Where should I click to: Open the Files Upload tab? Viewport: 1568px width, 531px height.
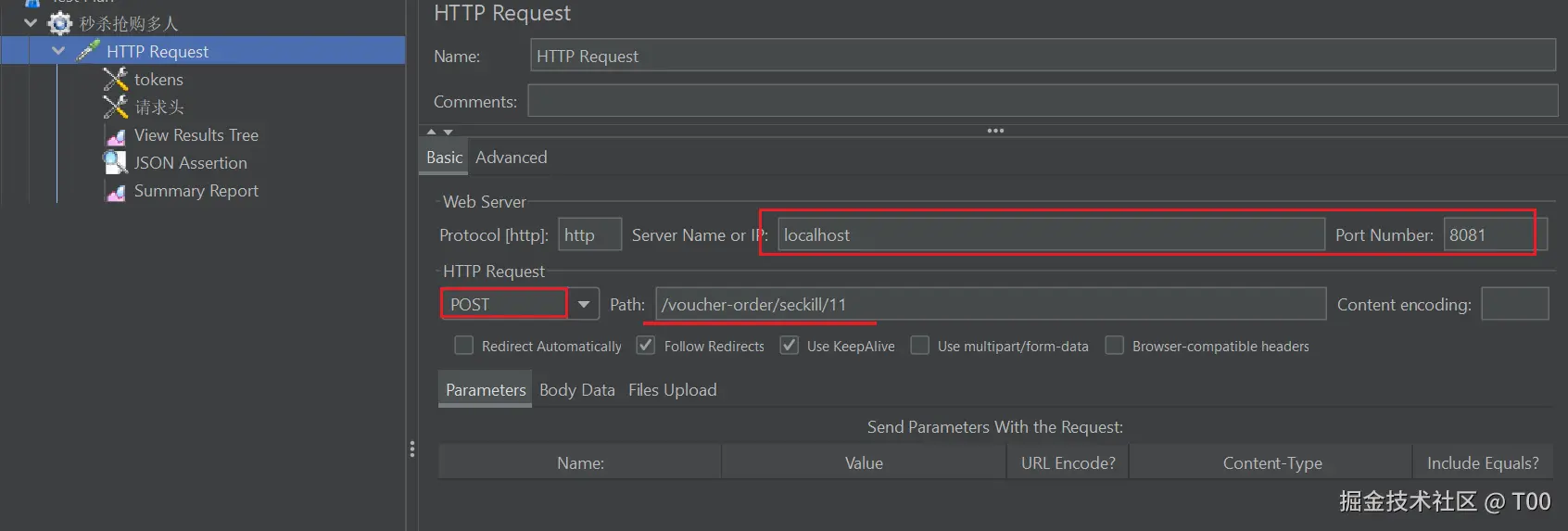click(672, 390)
